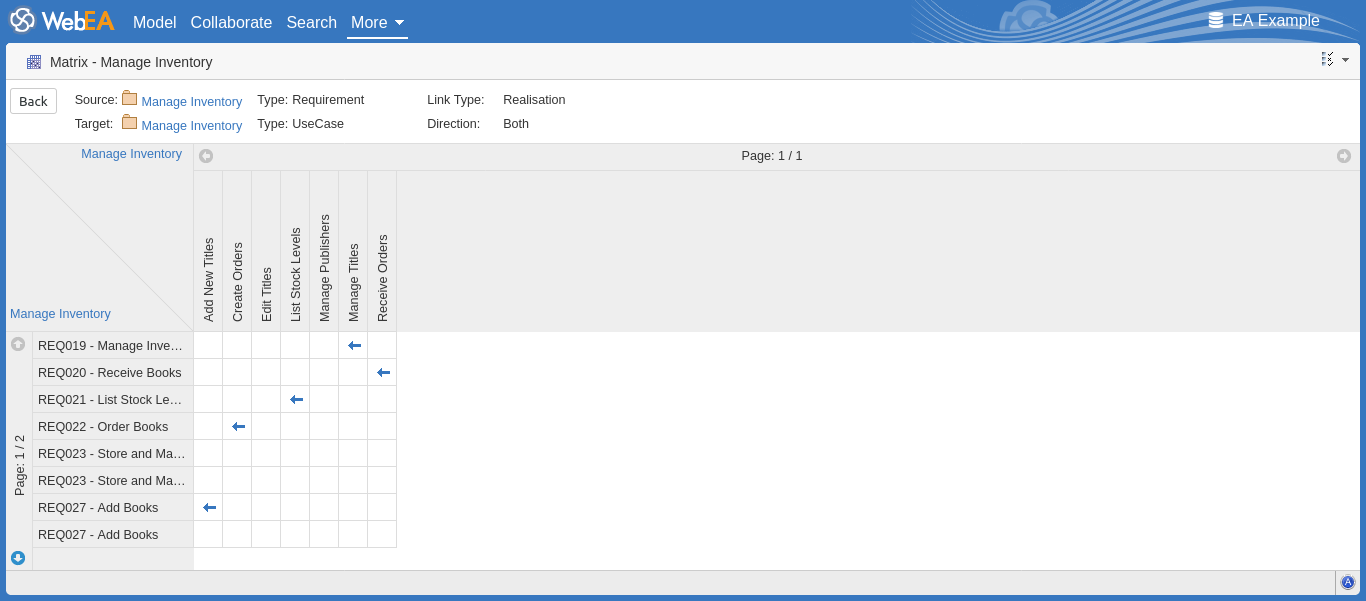Click previous page arrow in column header
The image size is (1366, 601).
[206, 156]
